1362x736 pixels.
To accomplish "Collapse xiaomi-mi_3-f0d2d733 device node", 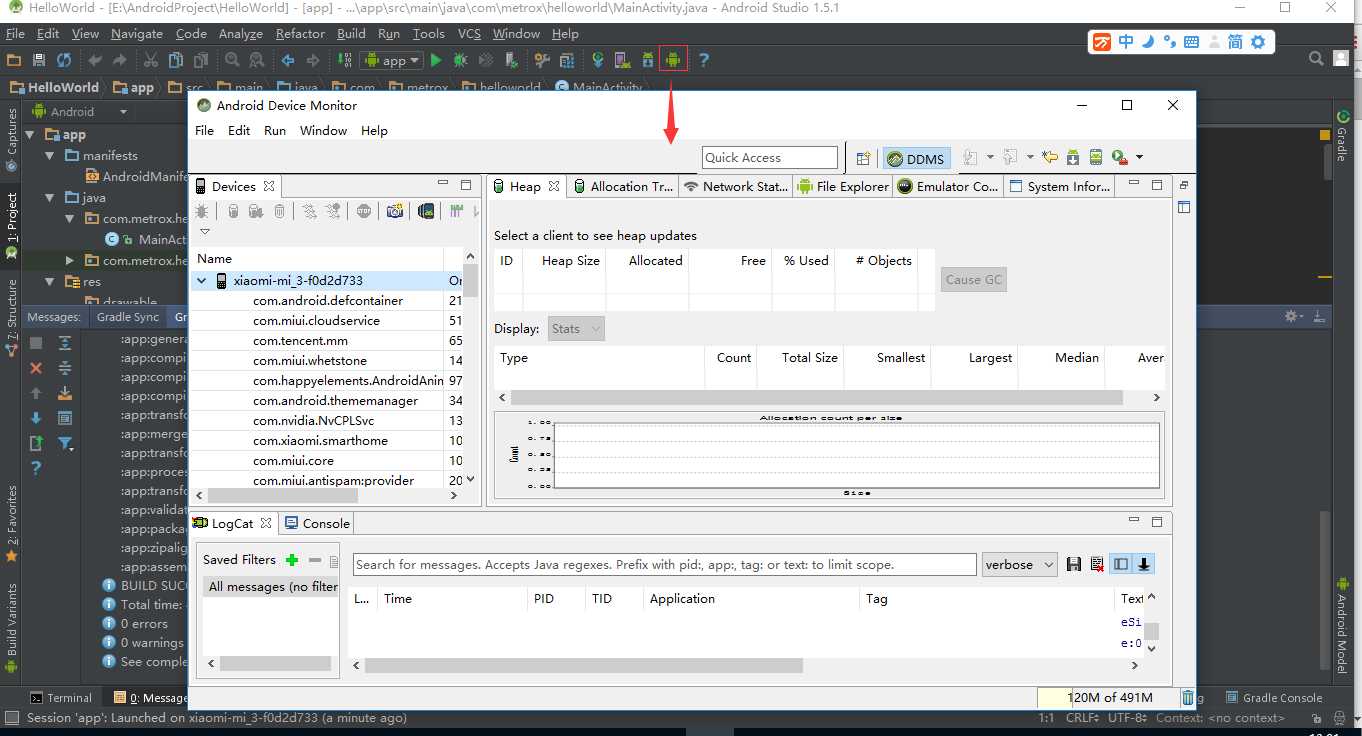I will (x=202, y=281).
